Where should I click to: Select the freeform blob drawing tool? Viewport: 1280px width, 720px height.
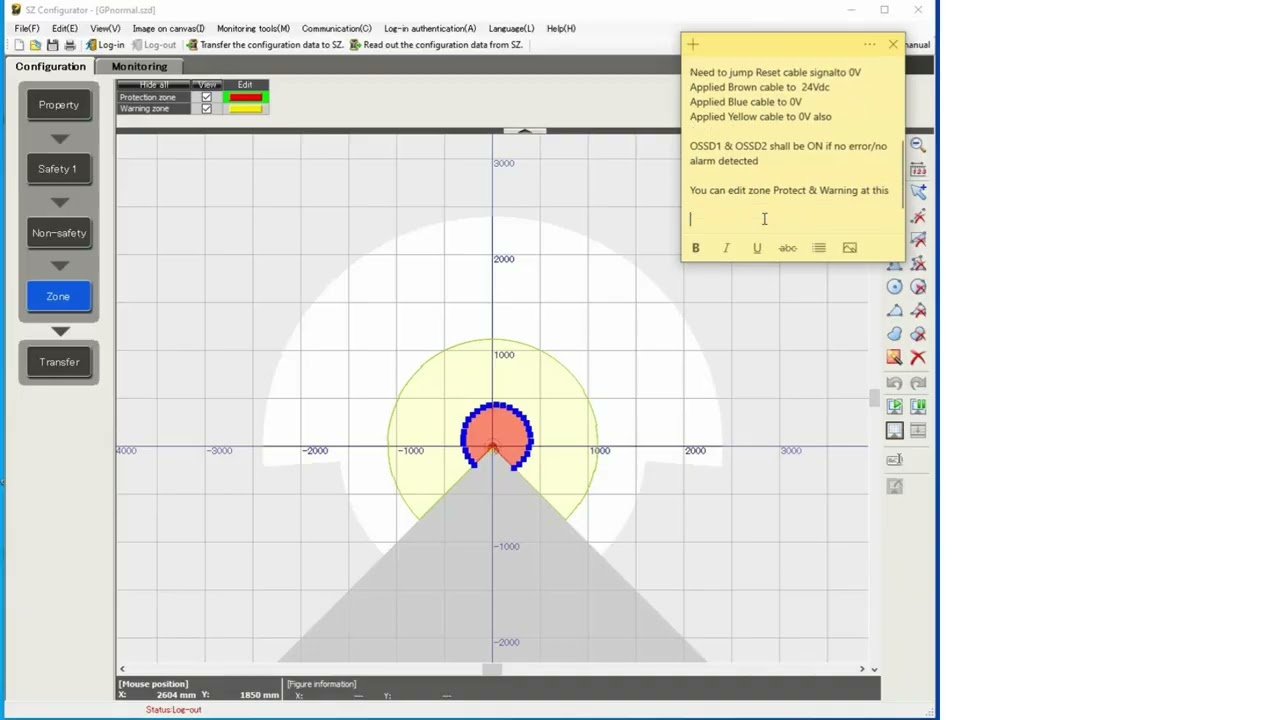tap(894, 334)
